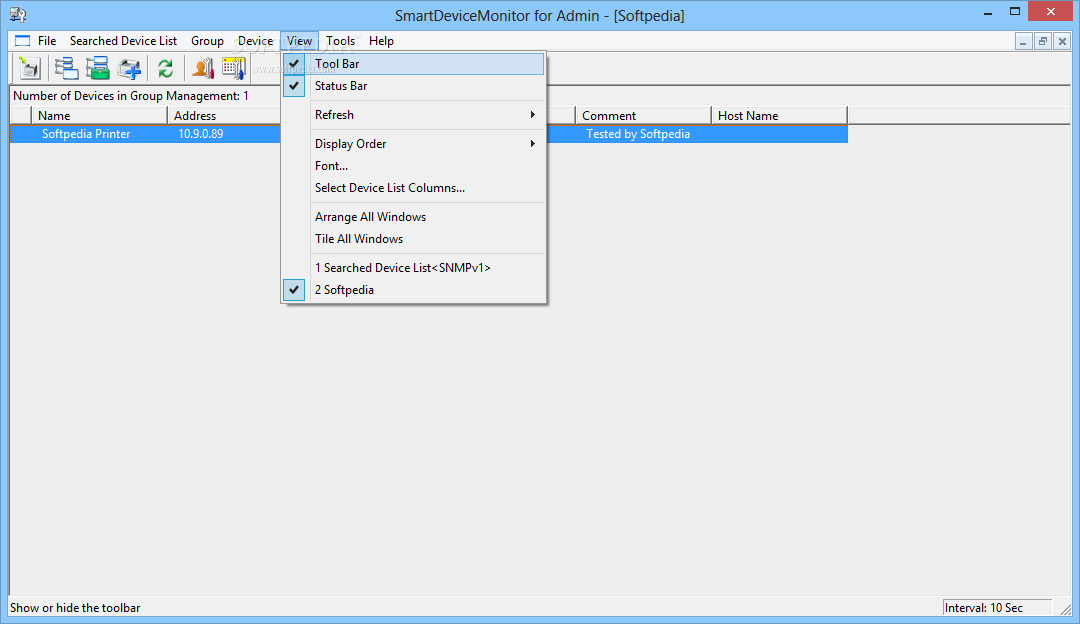Switch to 1 Searched Device List<SNMPv1>
This screenshot has height=624, width=1080.
[413, 268]
